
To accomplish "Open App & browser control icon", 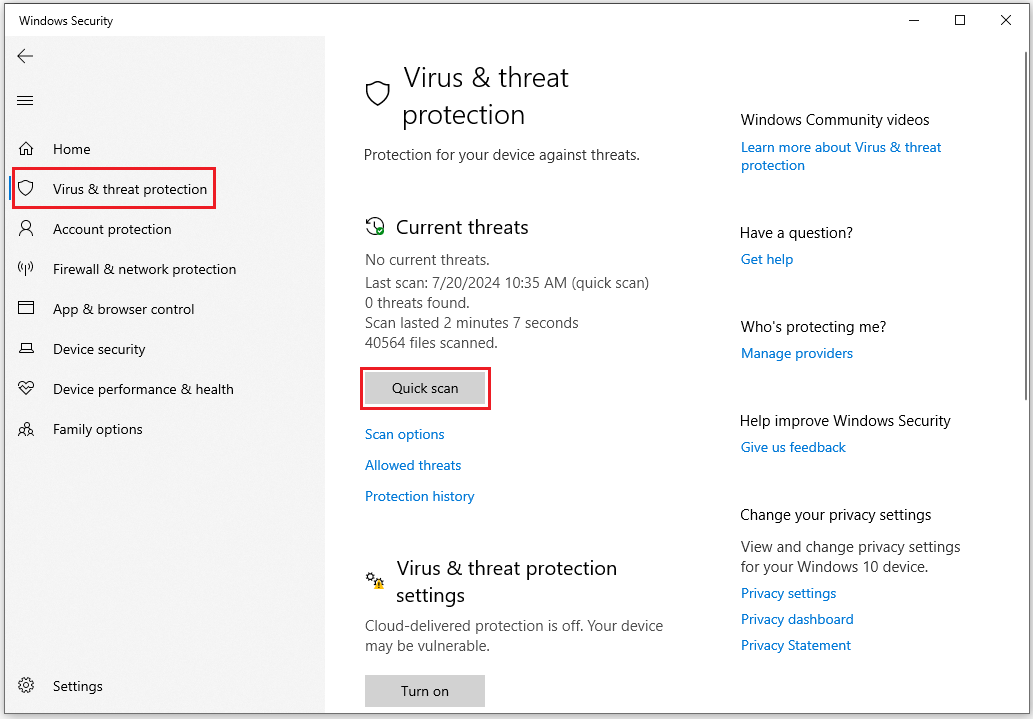I will point(27,309).
